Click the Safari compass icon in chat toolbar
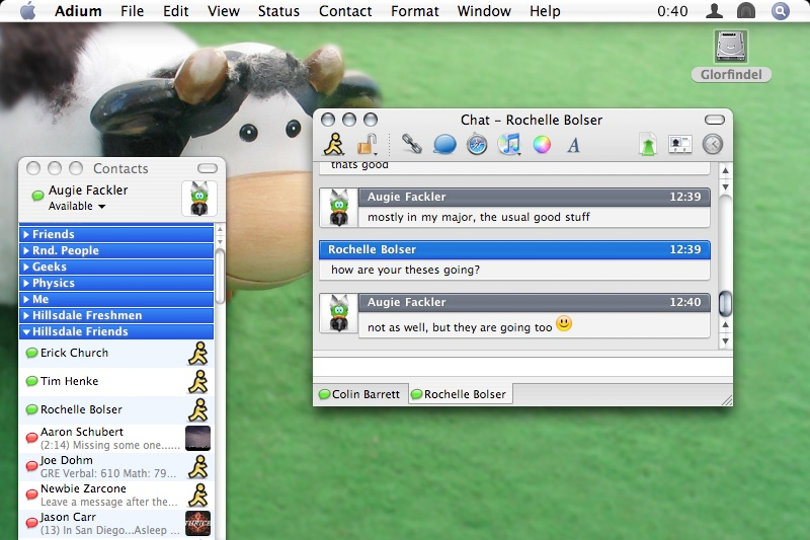 pyautogui.click(x=476, y=144)
